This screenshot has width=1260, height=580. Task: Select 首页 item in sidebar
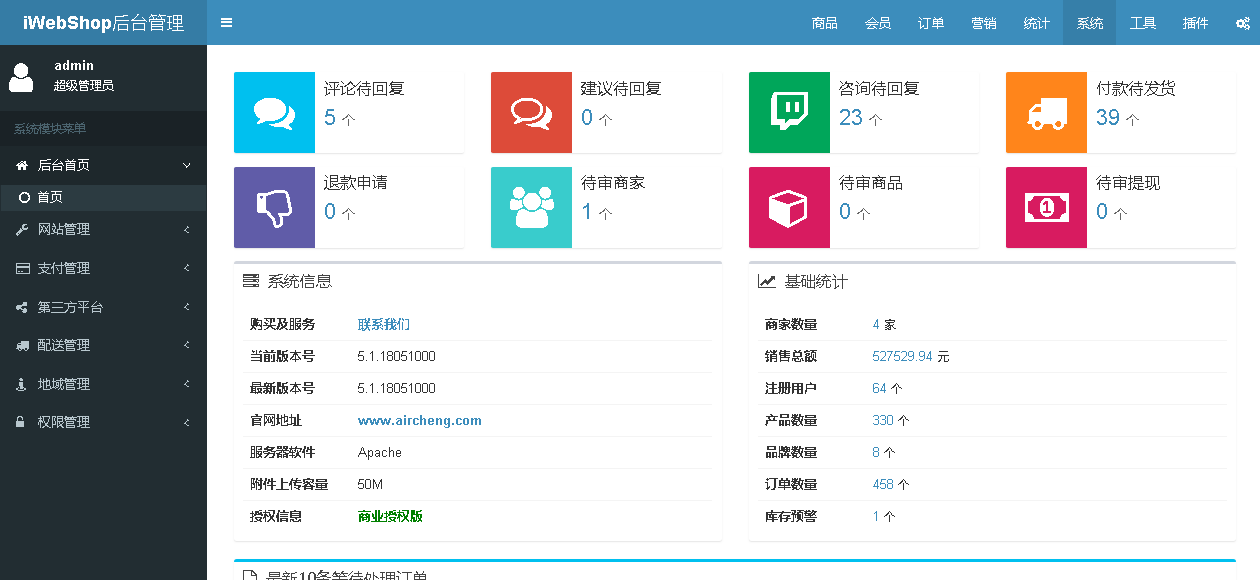[50, 198]
